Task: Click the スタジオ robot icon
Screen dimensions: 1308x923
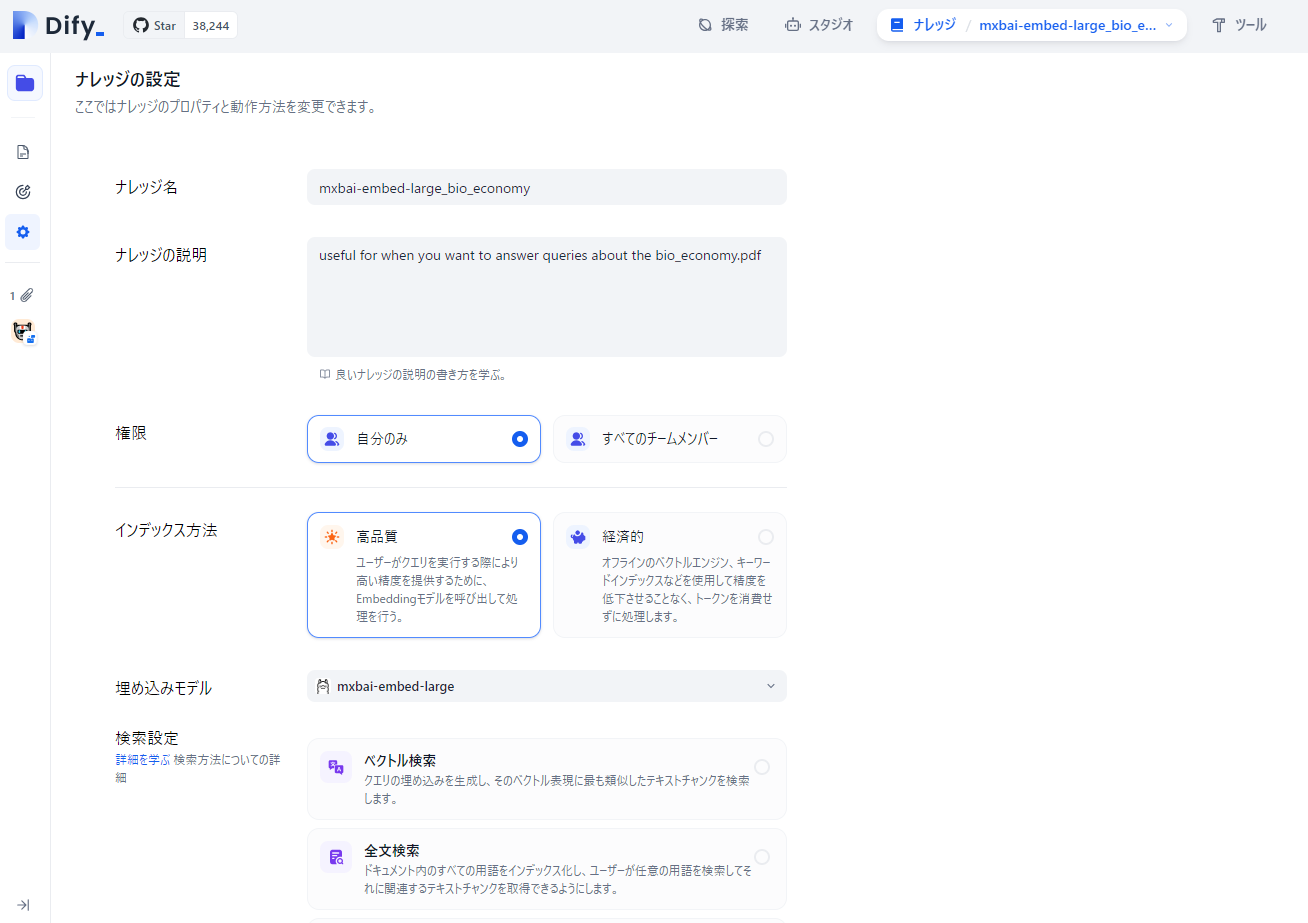Action: 793,25
